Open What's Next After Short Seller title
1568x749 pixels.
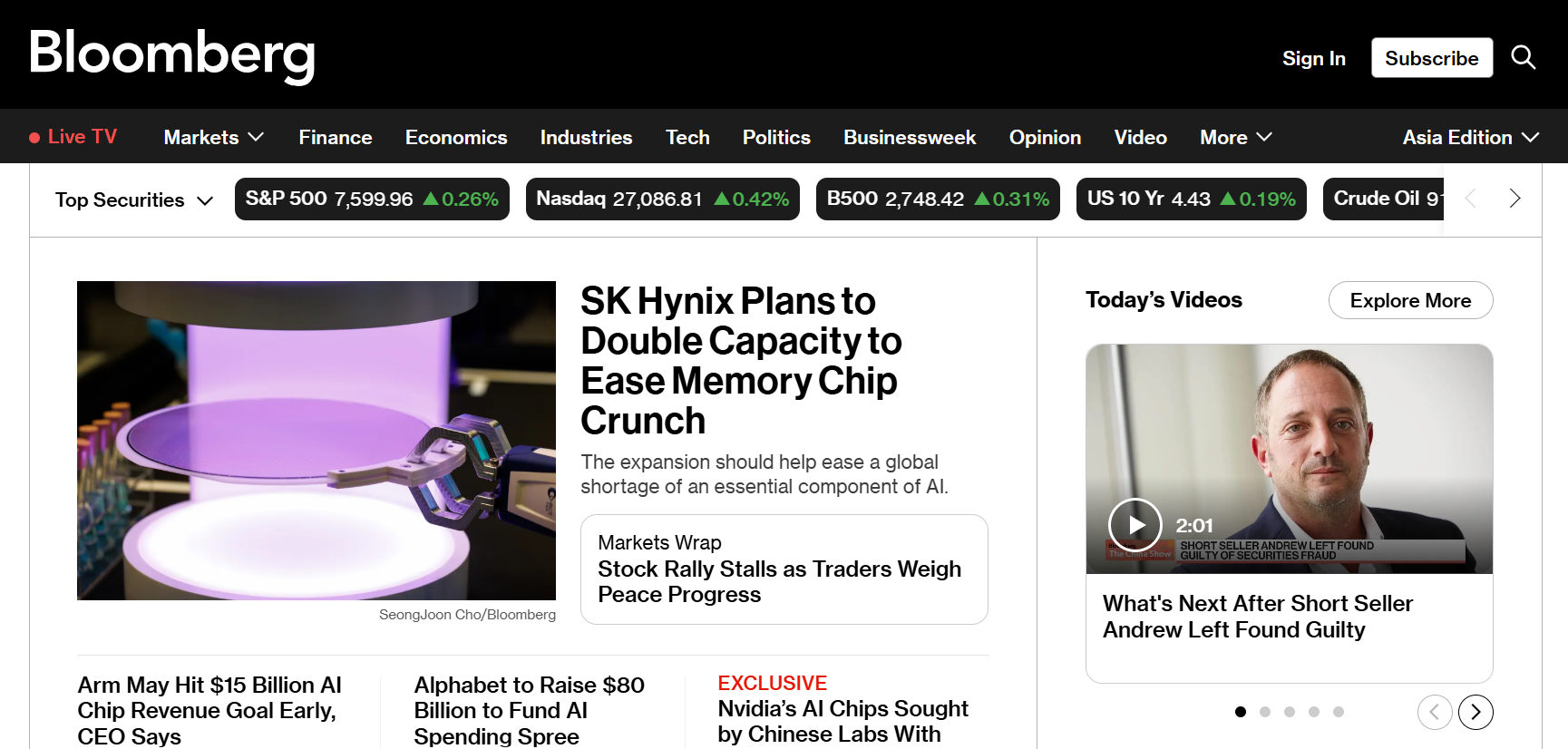point(1258,617)
